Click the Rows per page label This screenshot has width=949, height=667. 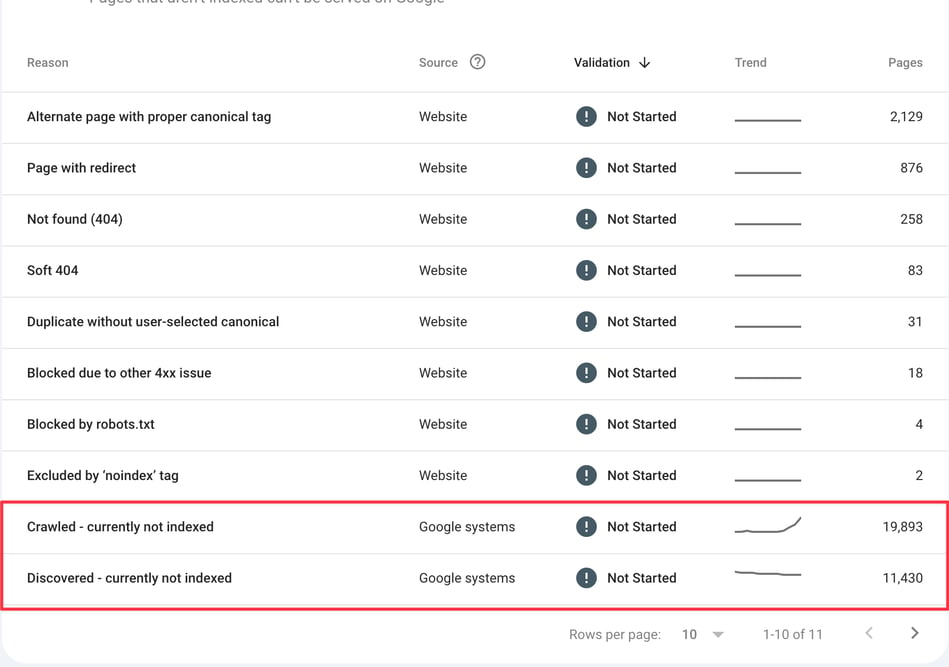[615, 634]
